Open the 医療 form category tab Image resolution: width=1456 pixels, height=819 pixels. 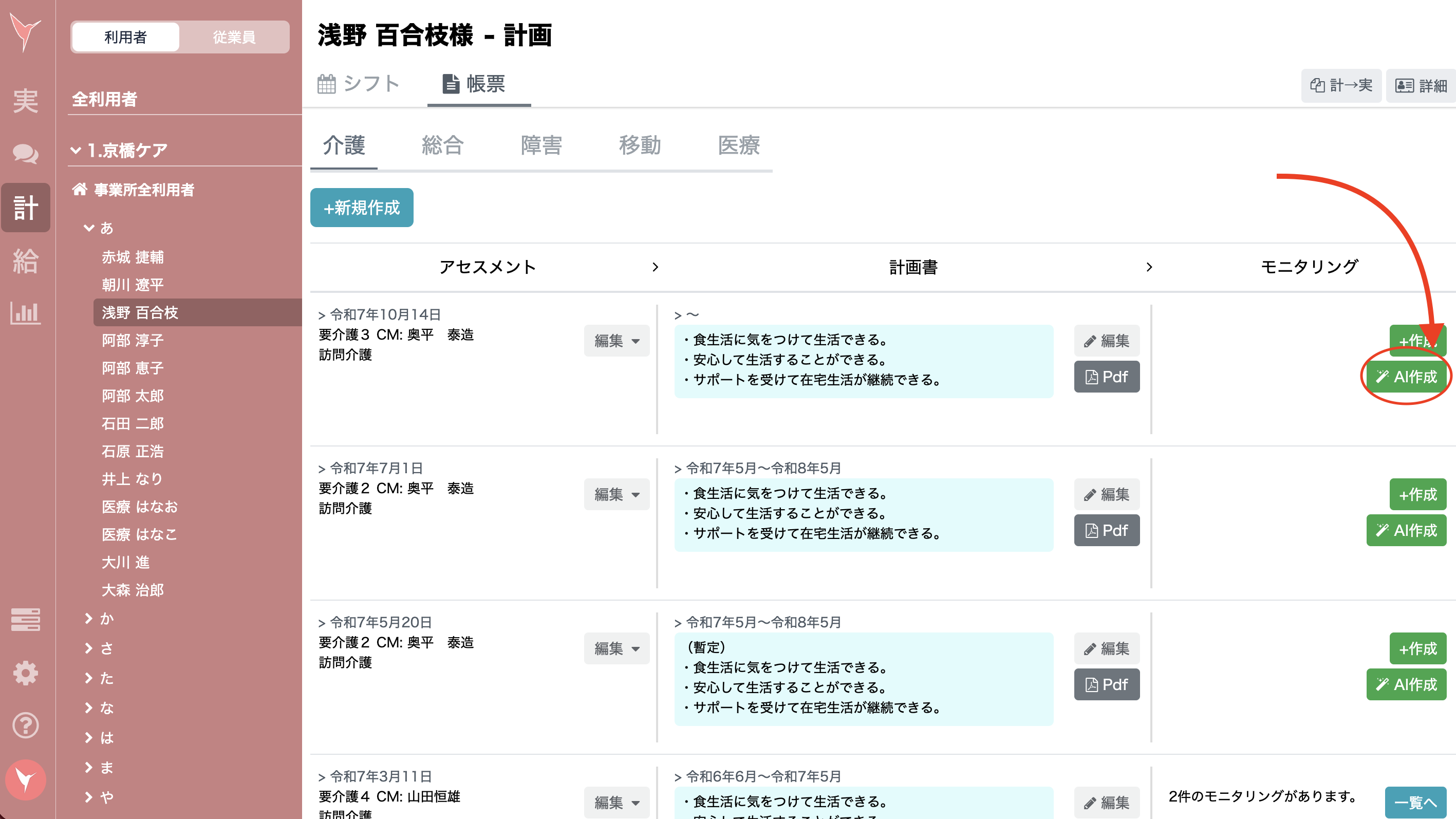(739, 146)
